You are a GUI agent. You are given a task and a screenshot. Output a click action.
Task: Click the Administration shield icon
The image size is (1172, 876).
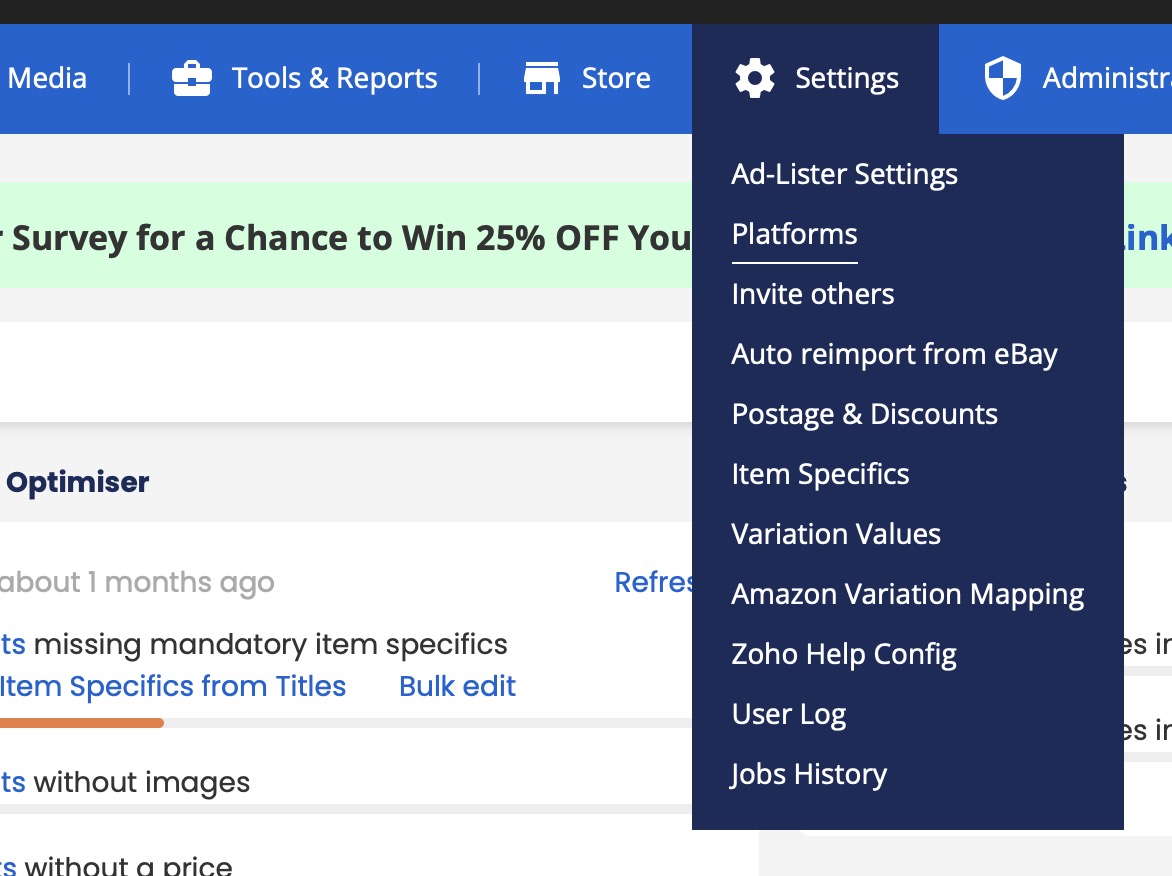tap(1002, 78)
